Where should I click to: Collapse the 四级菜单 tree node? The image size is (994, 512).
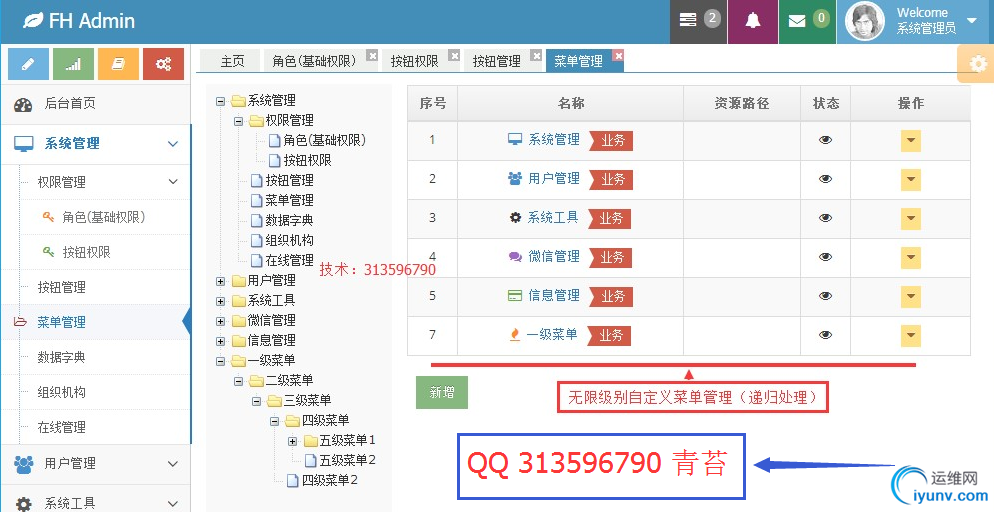(274, 421)
